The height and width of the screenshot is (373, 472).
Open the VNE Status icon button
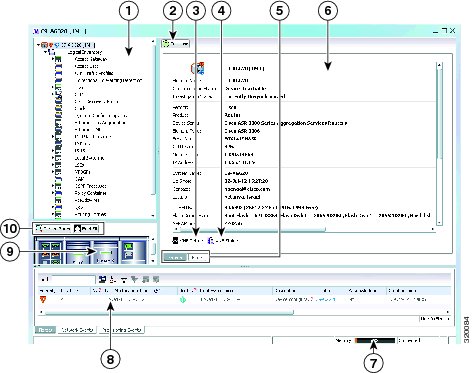click(187, 240)
